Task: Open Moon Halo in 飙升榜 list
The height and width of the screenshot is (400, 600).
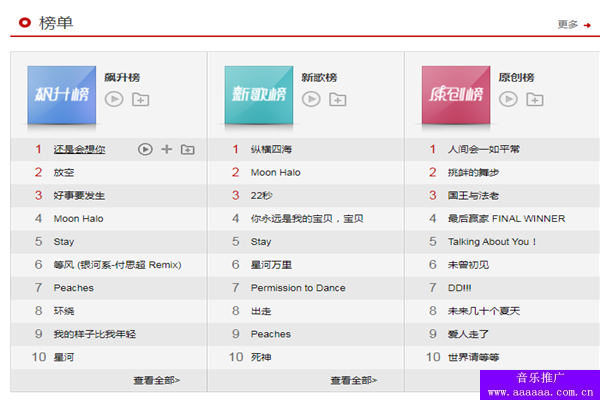Action: (x=78, y=219)
